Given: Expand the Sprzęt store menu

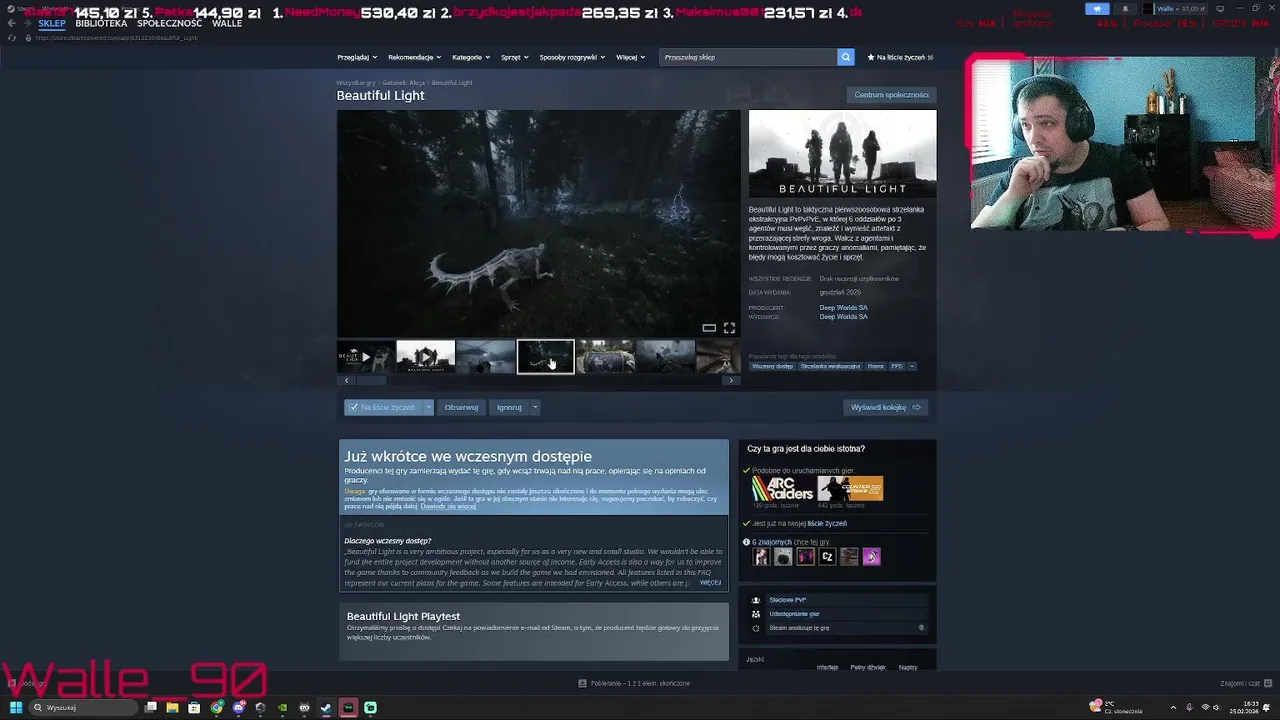Looking at the screenshot, I should pos(514,57).
